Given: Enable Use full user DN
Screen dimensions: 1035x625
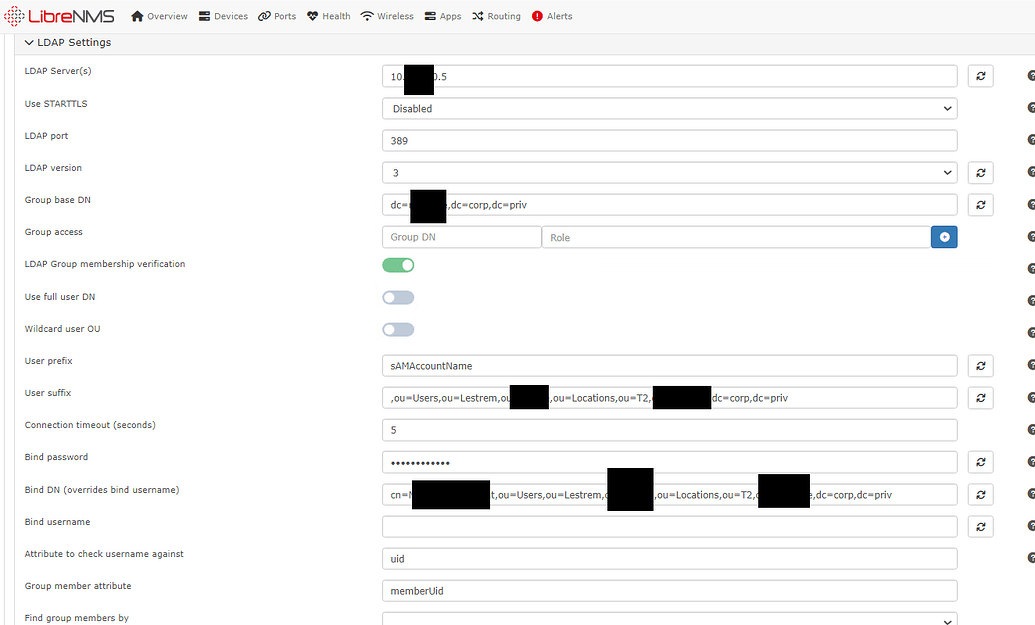Looking at the screenshot, I should (398, 297).
